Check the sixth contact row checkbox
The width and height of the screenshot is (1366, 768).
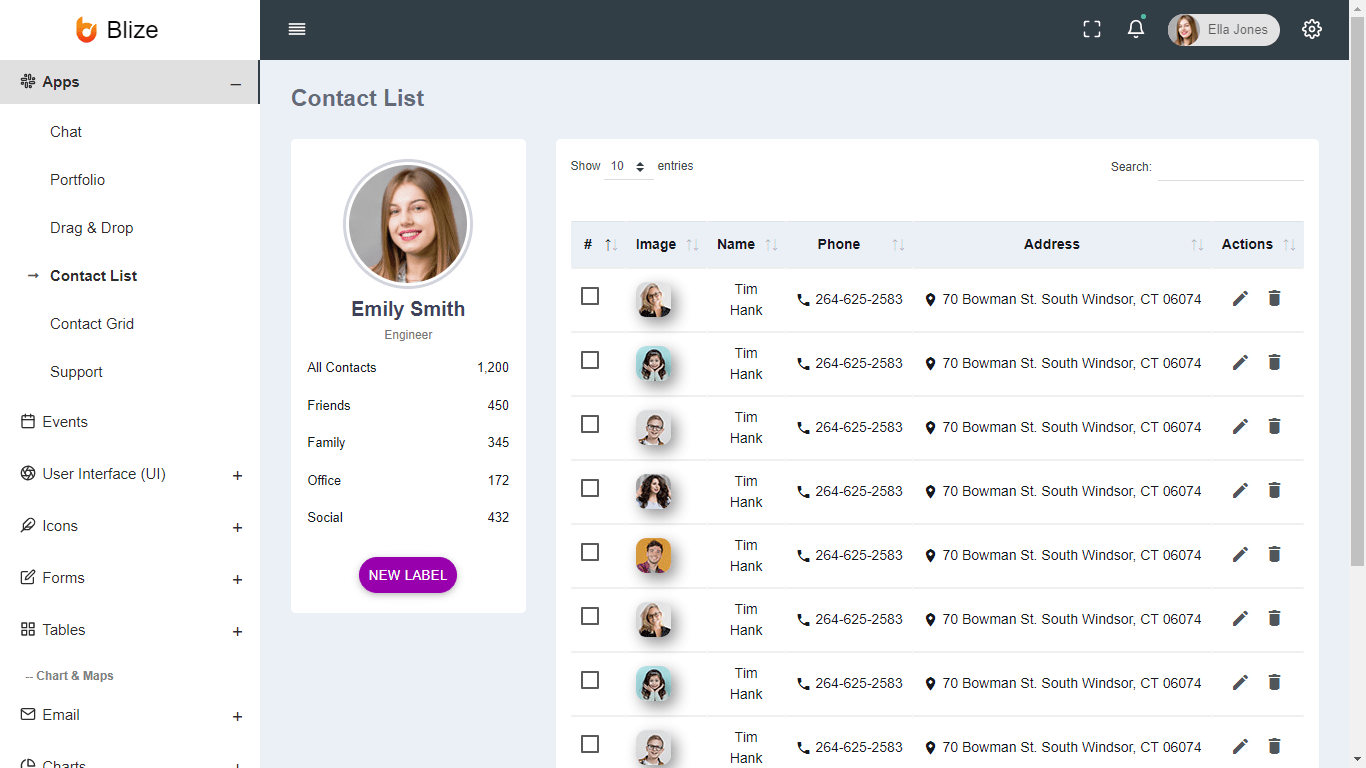(590, 616)
